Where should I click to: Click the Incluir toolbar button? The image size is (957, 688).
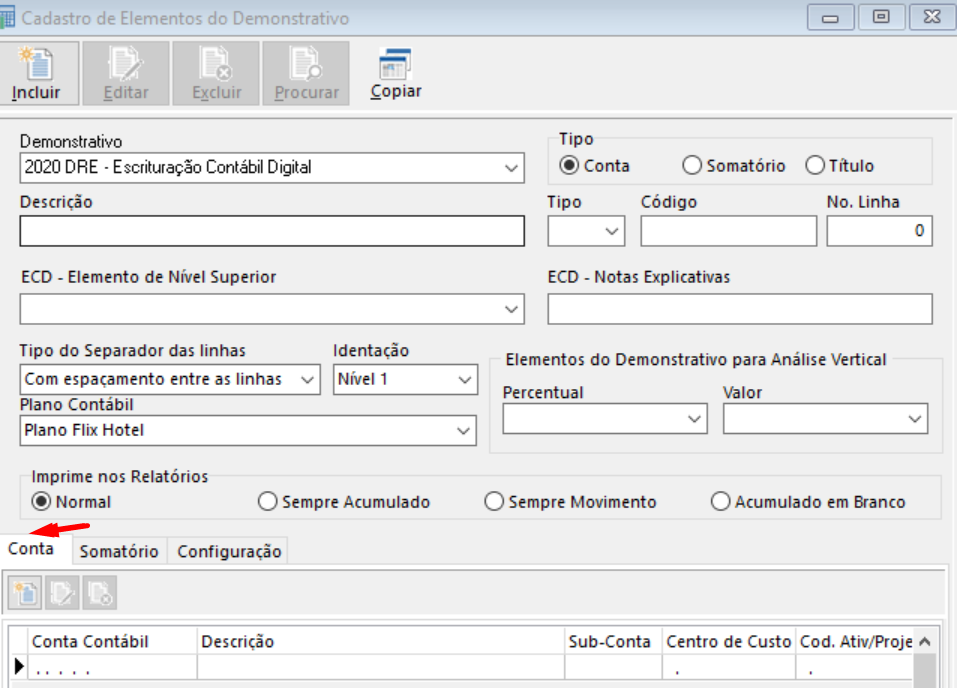(38, 73)
